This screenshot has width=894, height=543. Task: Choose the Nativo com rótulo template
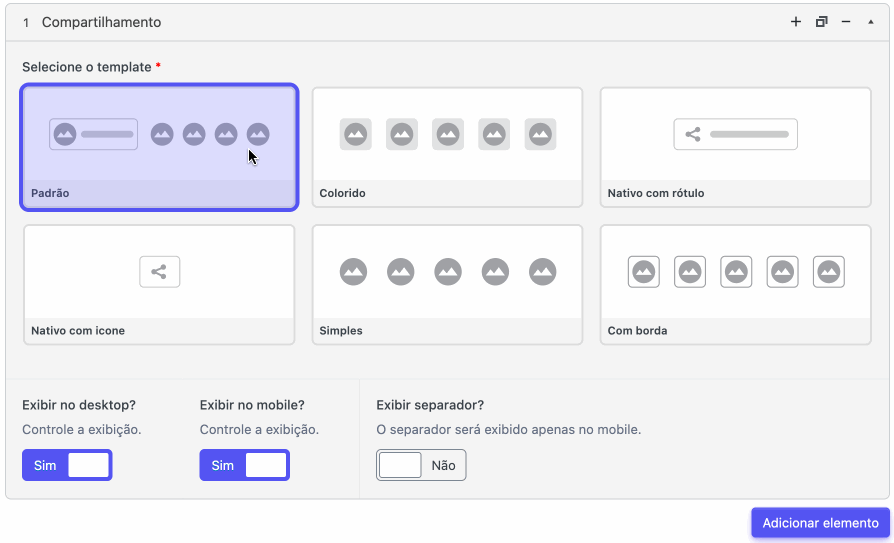pyautogui.click(x=735, y=147)
